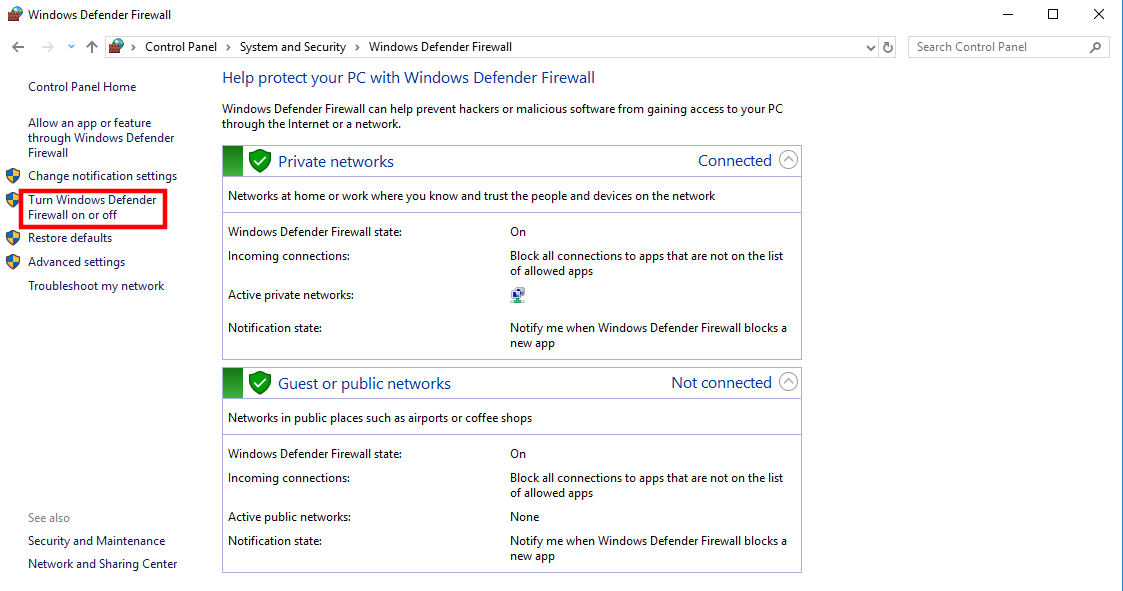The width and height of the screenshot is (1123, 591).
Task: Click Windows Defender Firewall breadcrumb
Action: 440,47
